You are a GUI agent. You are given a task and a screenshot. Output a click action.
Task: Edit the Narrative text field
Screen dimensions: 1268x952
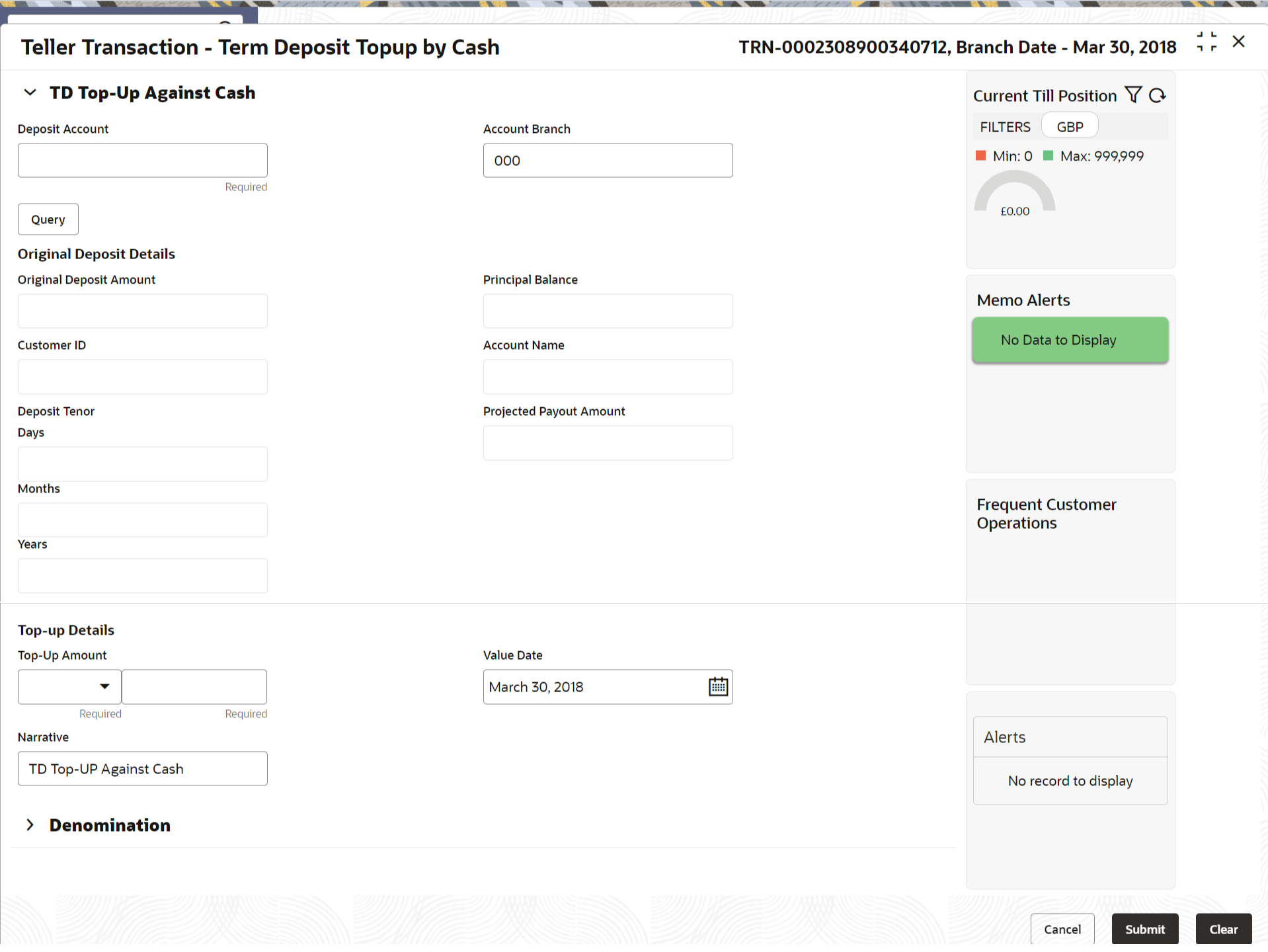pos(143,769)
